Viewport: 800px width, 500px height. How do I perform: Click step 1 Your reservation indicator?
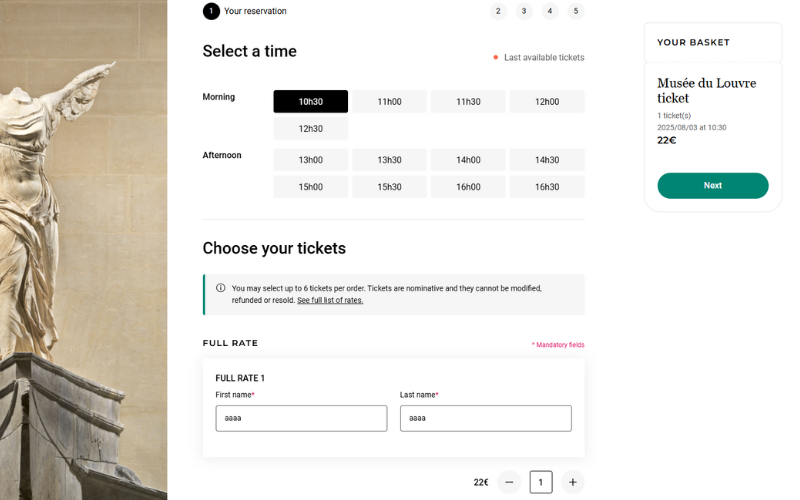pos(211,11)
